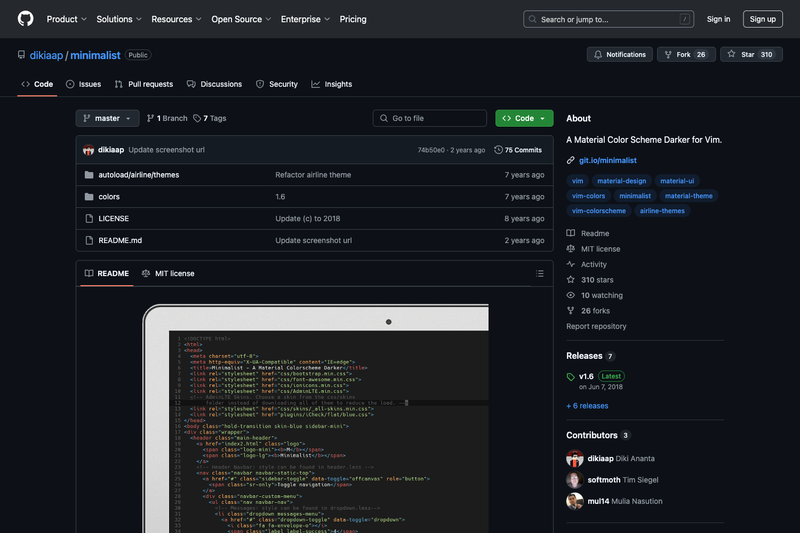Select the README tab in file viewer

pos(107,273)
